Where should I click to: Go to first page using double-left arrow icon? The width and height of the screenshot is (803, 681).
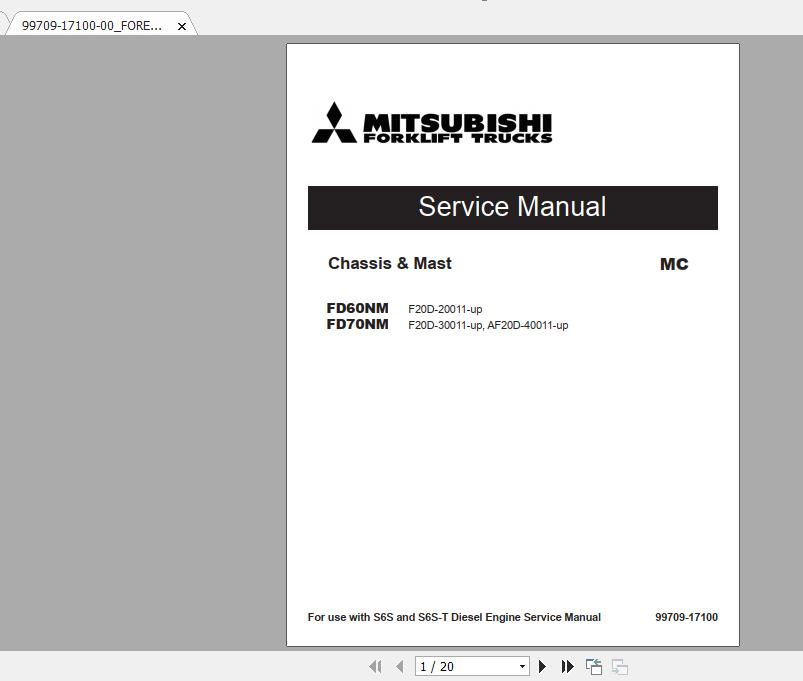click(x=376, y=666)
